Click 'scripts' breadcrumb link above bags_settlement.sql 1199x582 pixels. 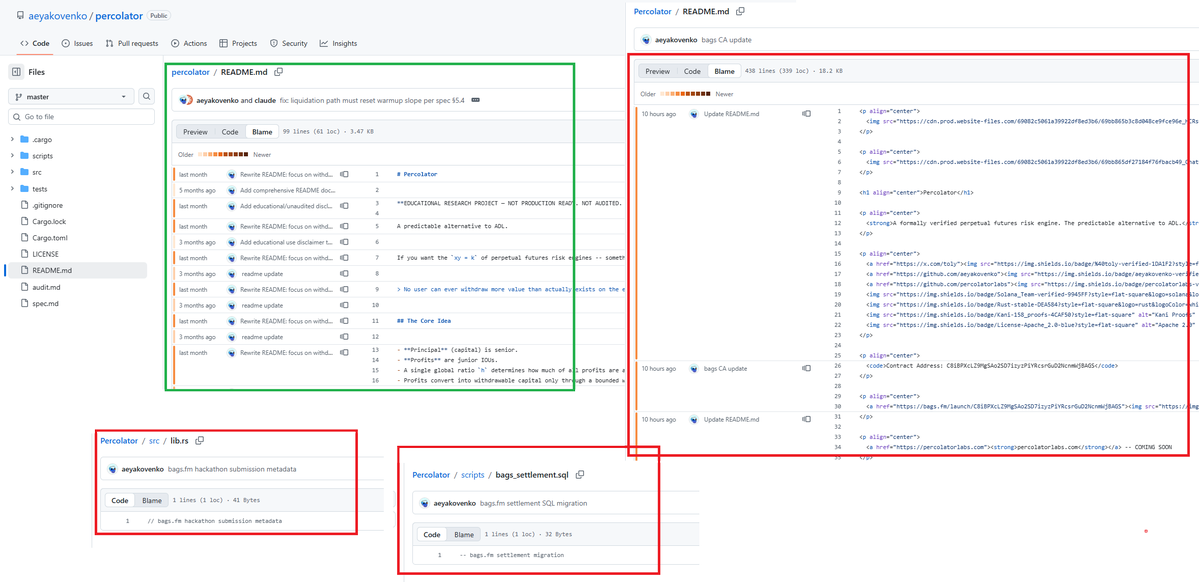[x=473, y=475]
